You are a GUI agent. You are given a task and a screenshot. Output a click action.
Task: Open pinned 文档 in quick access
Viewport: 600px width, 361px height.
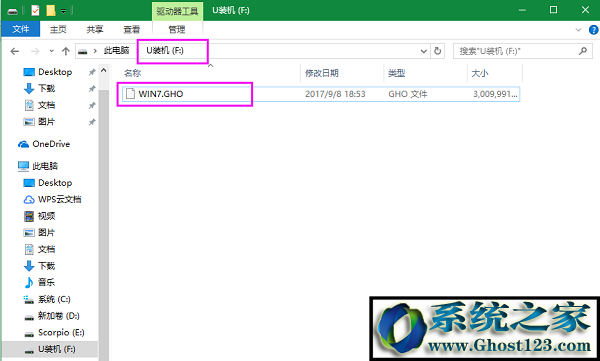tap(46, 105)
